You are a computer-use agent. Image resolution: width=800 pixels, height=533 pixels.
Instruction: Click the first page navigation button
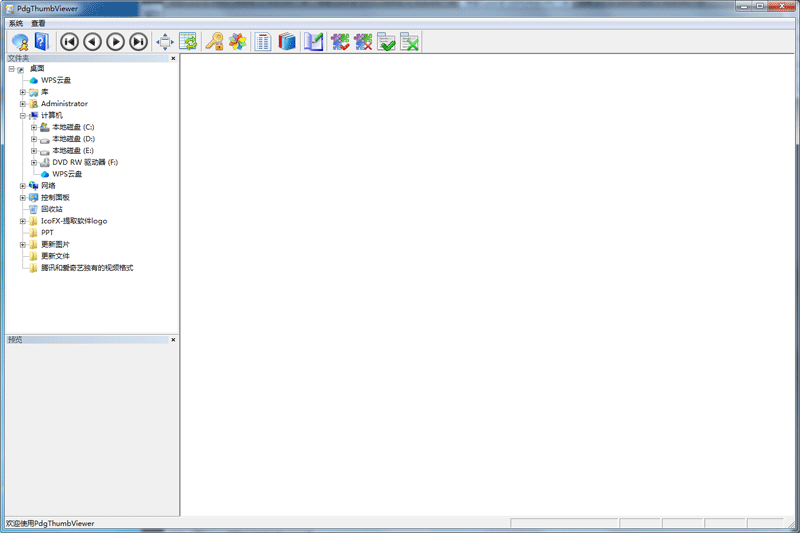tap(69, 42)
